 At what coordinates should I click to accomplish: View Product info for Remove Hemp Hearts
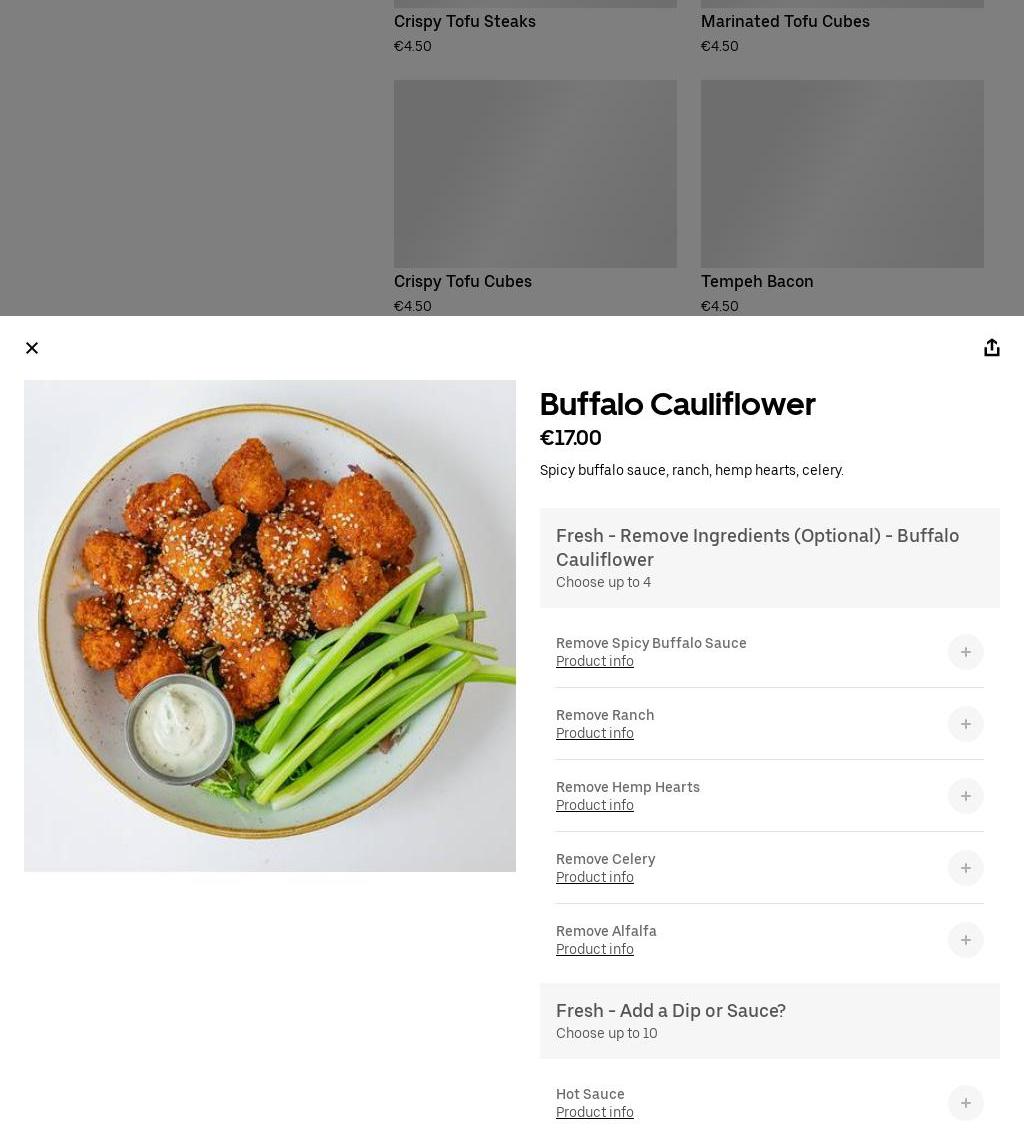click(x=594, y=806)
